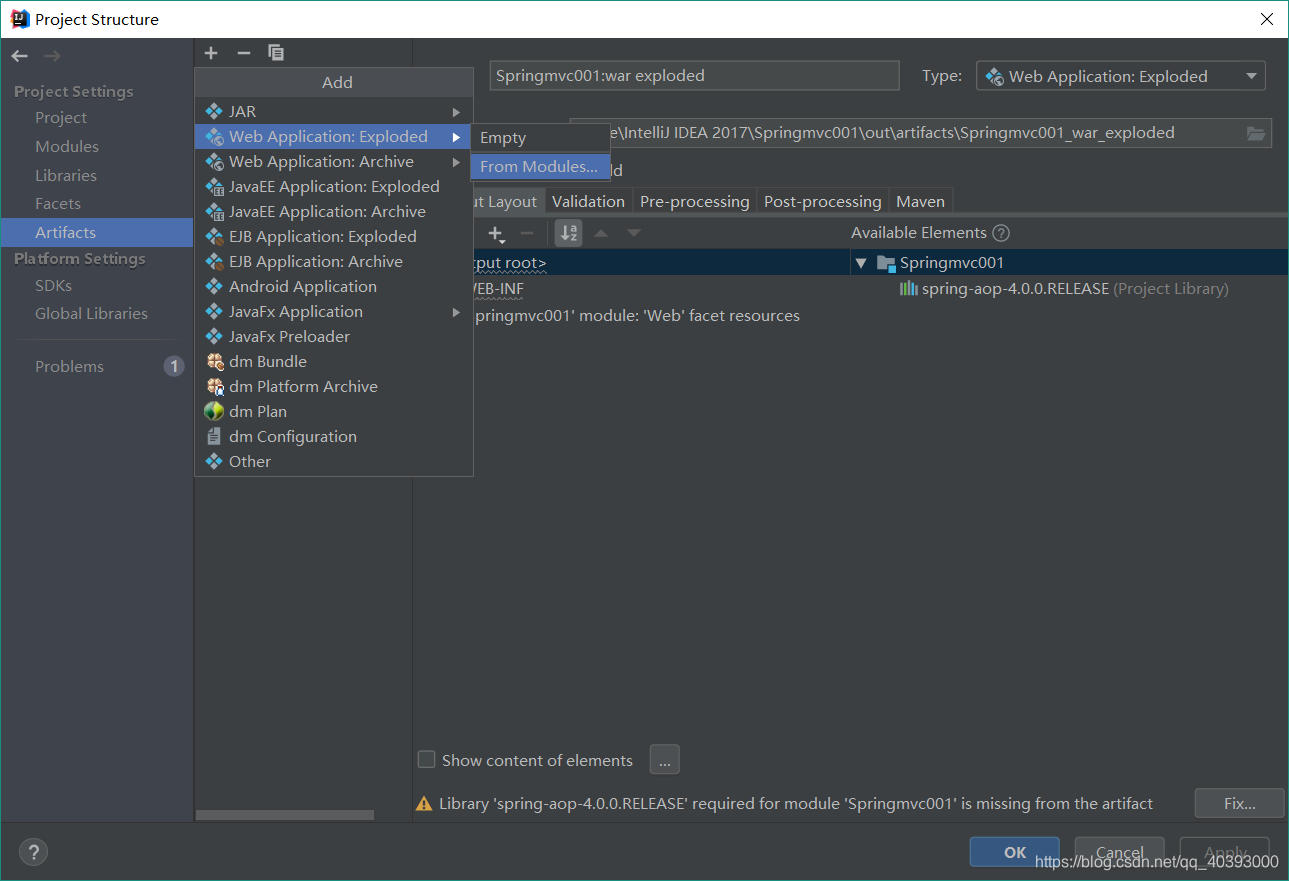Viewport: 1289px width, 881px height.
Task: Switch to the Pre-processing tab
Action: click(x=694, y=201)
